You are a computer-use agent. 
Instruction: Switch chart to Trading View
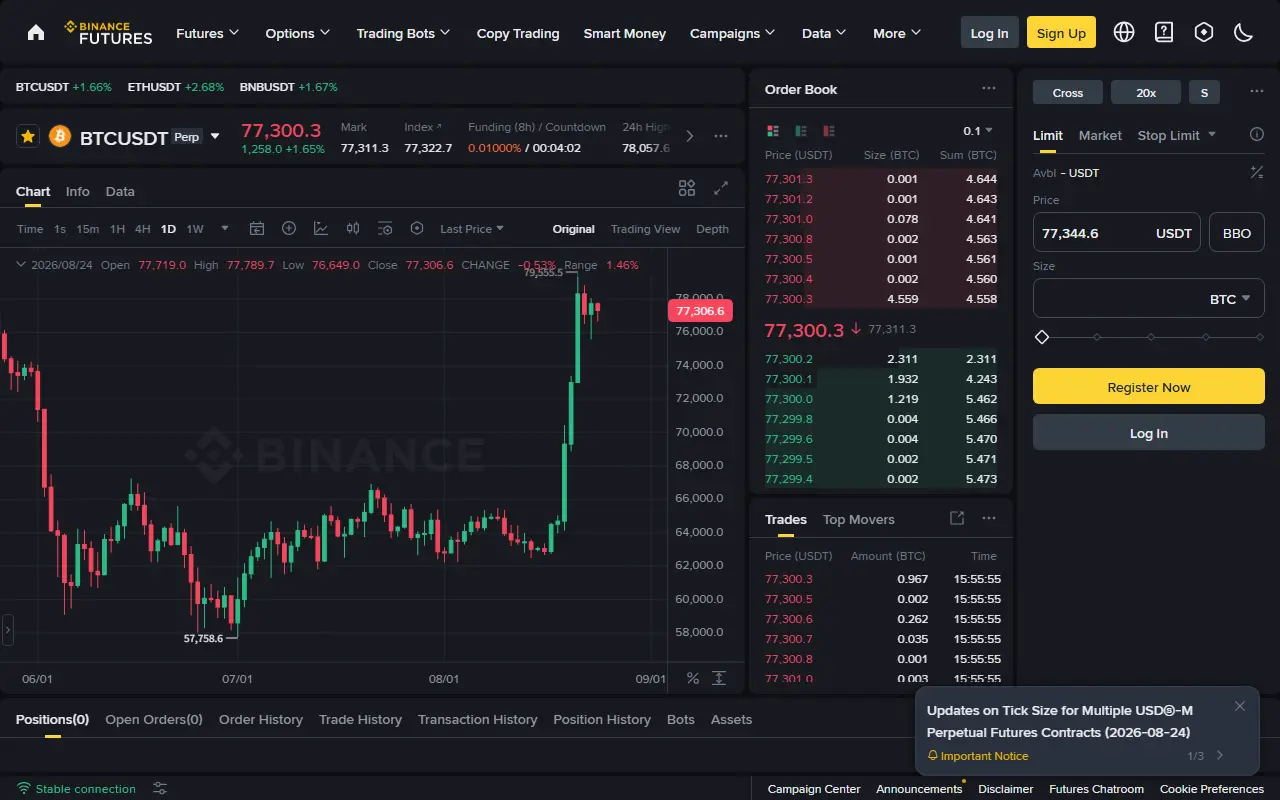tap(645, 229)
